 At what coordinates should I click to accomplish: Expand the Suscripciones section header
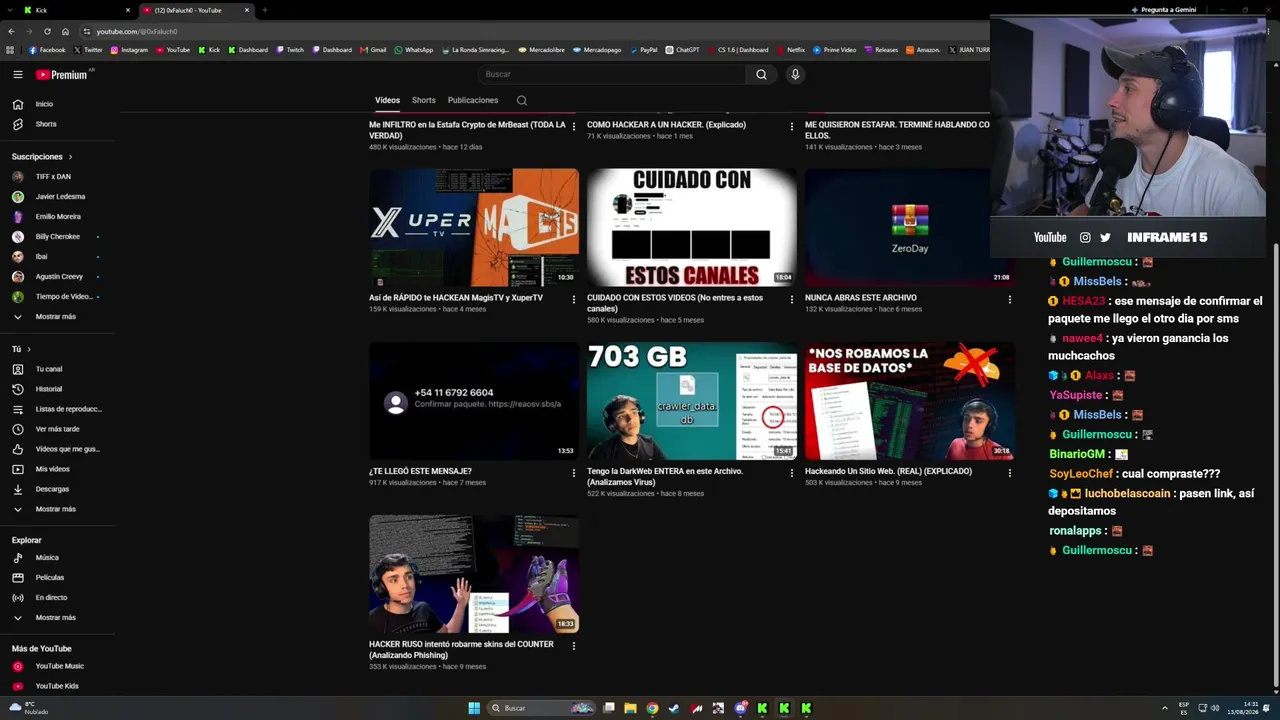[x=42, y=157]
